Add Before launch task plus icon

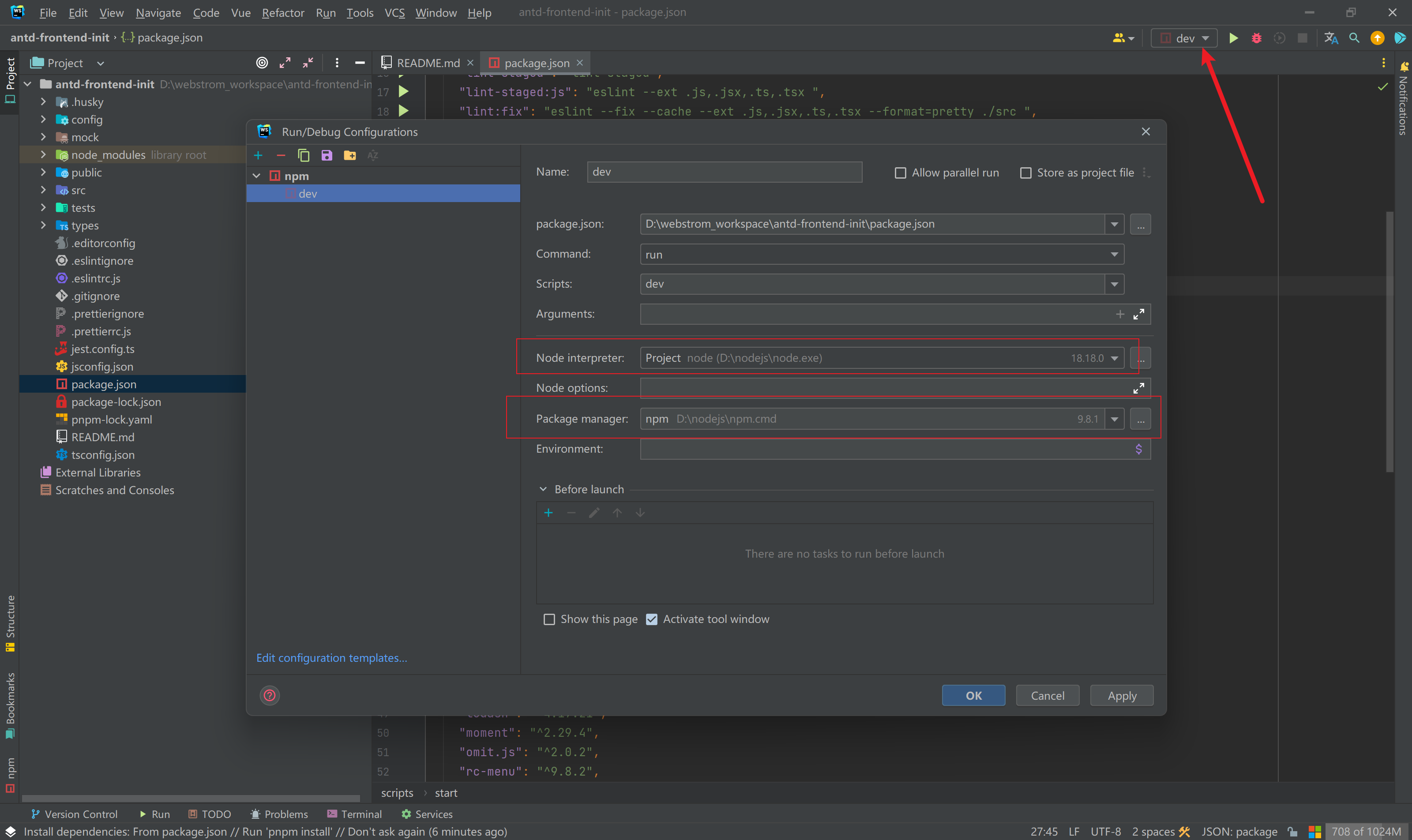(548, 513)
